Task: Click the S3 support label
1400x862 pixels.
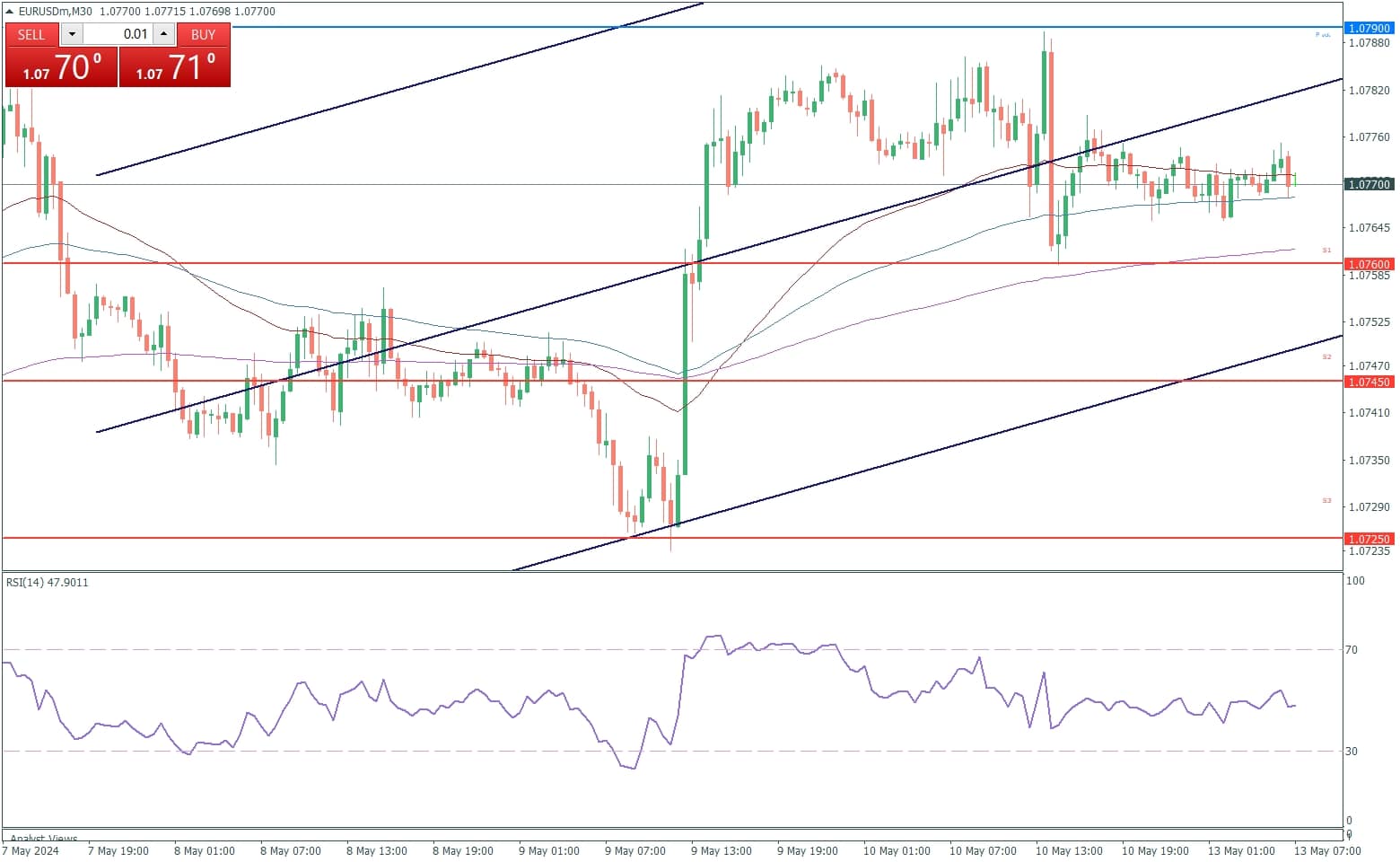Action: click(x=1327, y=500)
